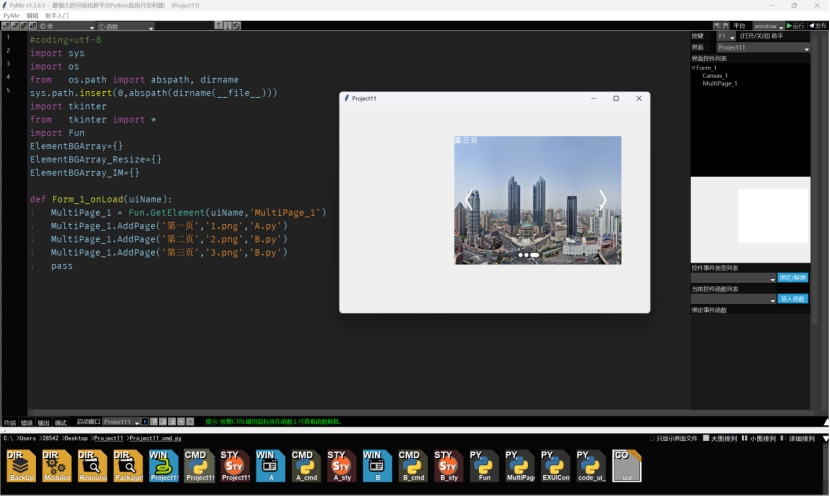Screen dimensions: 830x496
Task: Open the Fun Python file icon
Action: [x=484, y=466]
